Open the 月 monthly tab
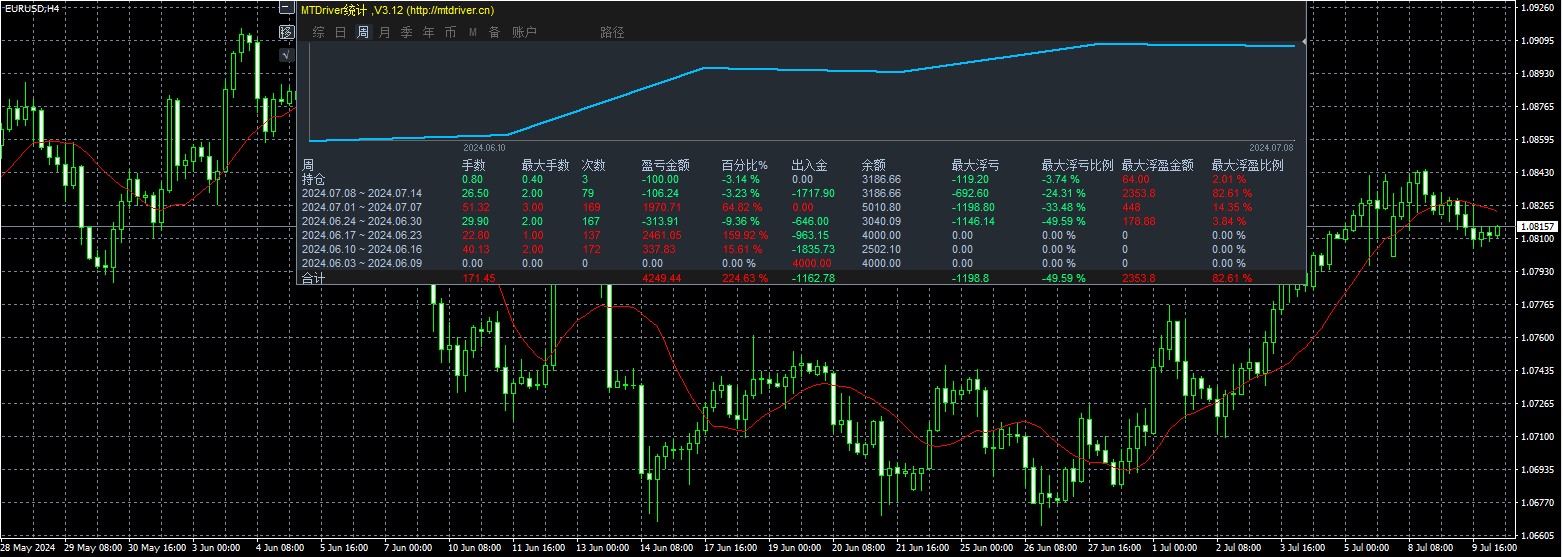The image size is (1563, 557). [x=385, y=32]
